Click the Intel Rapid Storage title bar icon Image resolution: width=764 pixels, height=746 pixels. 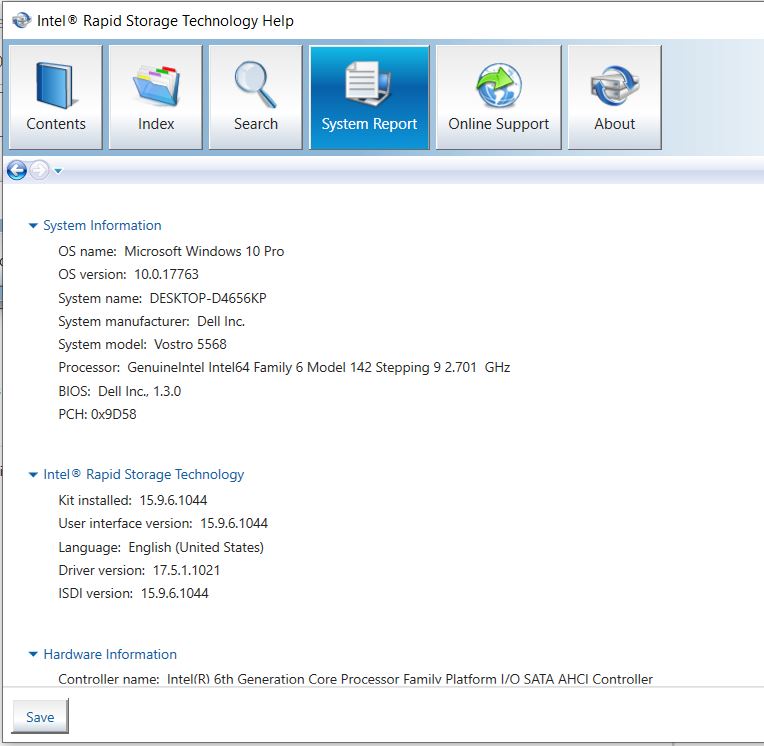point(21,20)
